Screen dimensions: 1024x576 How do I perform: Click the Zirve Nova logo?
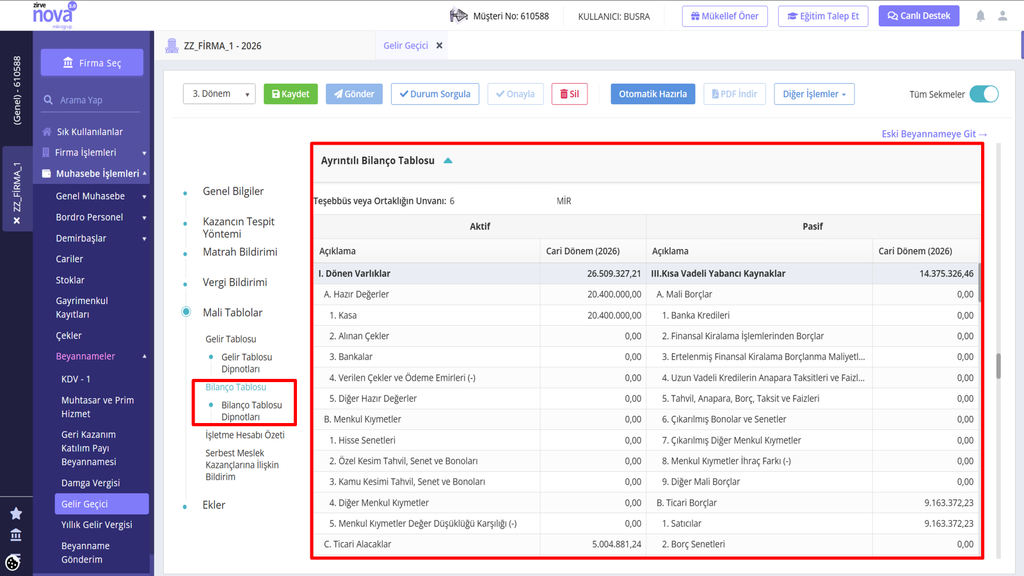click(x=55, y=15)
